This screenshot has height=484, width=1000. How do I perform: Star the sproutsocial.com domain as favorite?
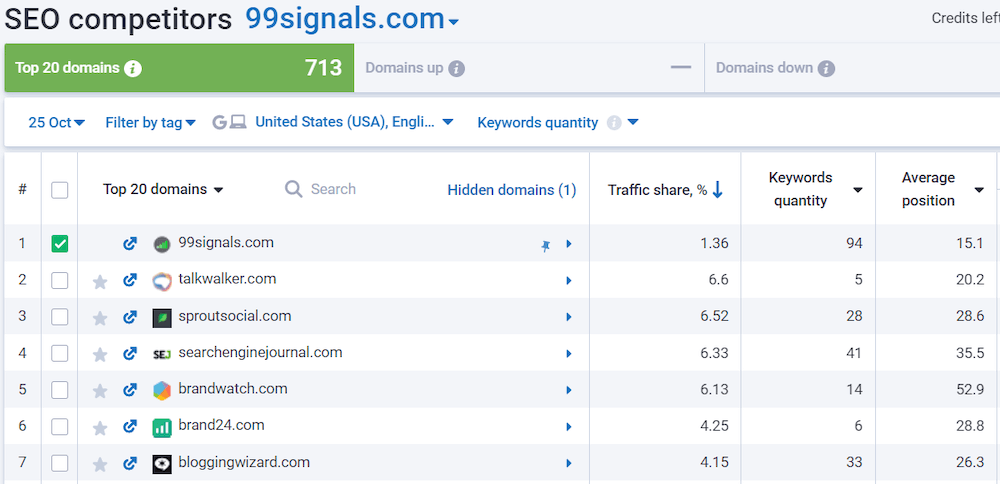pyautogui.click(x=100, y=318)
